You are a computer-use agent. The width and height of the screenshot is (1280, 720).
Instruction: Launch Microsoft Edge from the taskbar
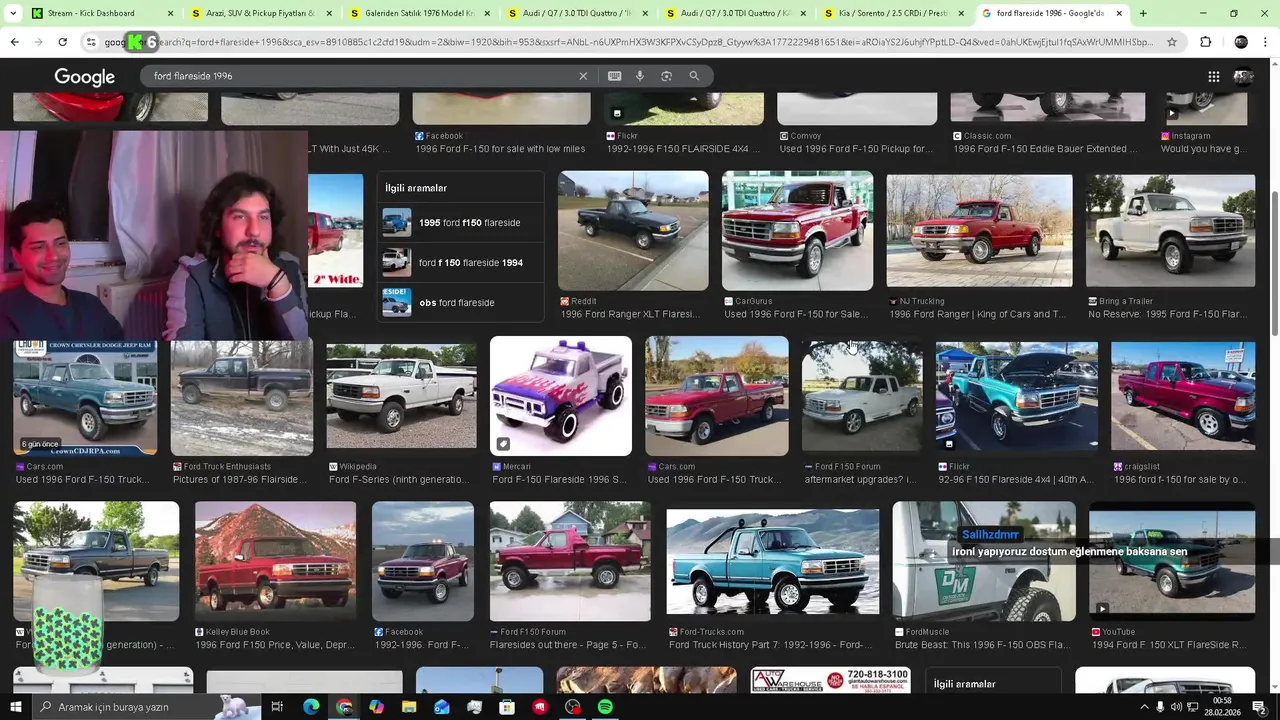point(311,707)
